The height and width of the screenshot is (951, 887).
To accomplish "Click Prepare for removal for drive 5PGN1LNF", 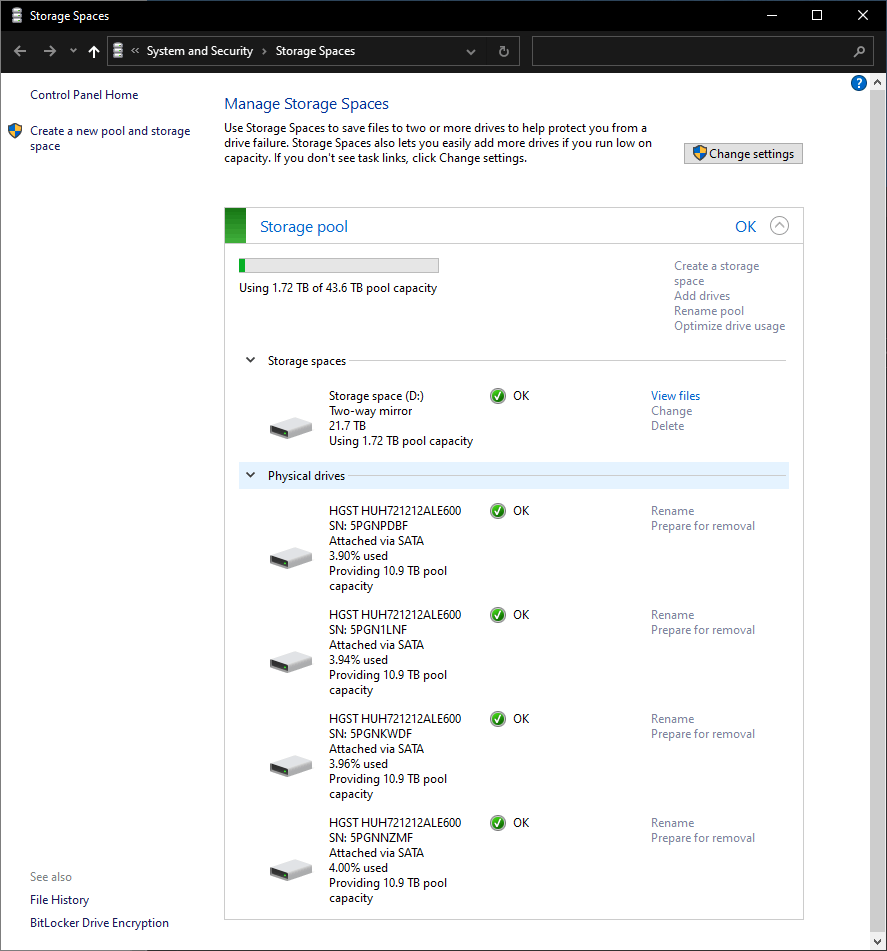I will [703, 630].
